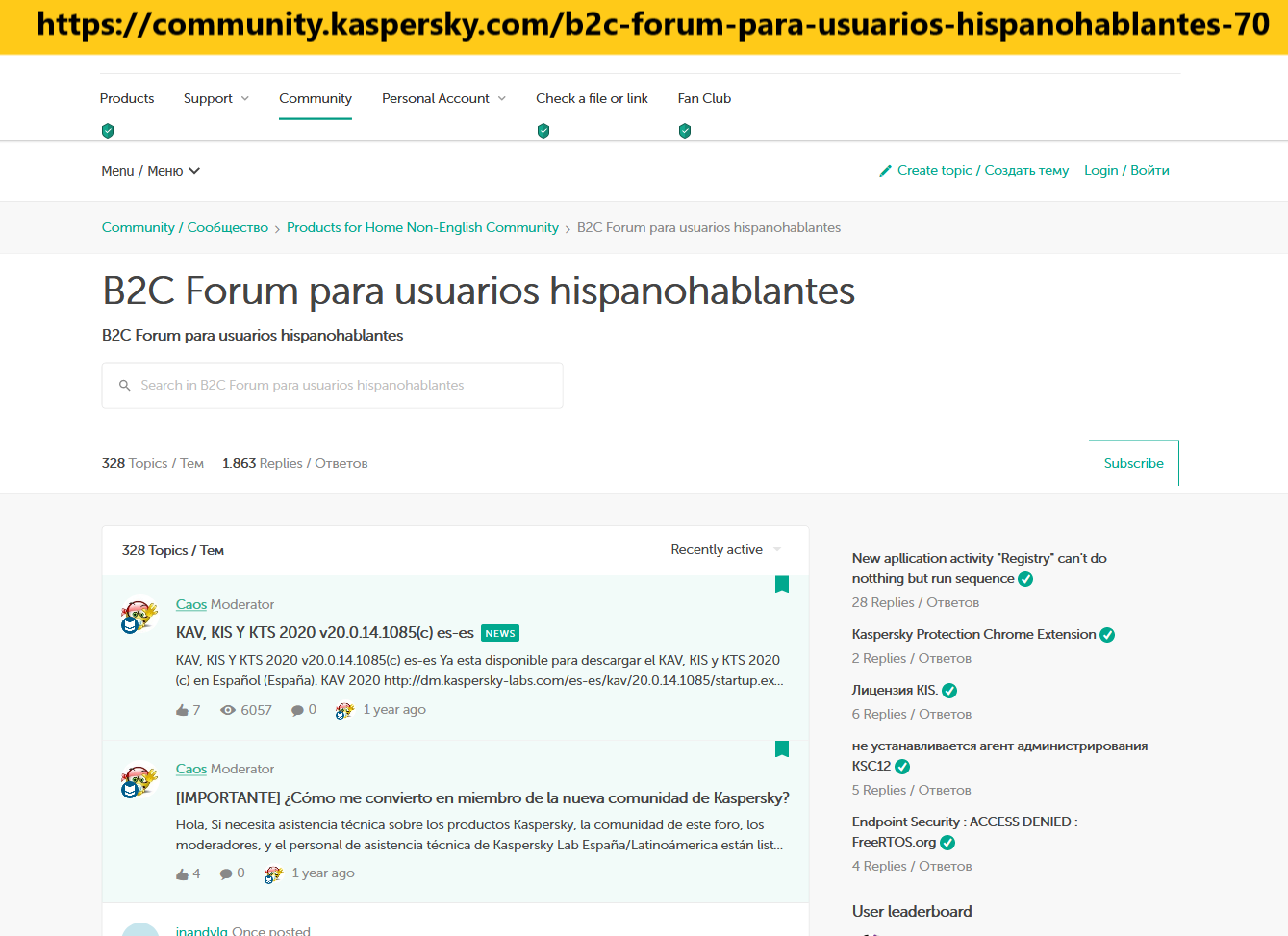Click the '1 year ago' timestamp on the KAV topic
1288x936 pixels.
coord(394,709)
